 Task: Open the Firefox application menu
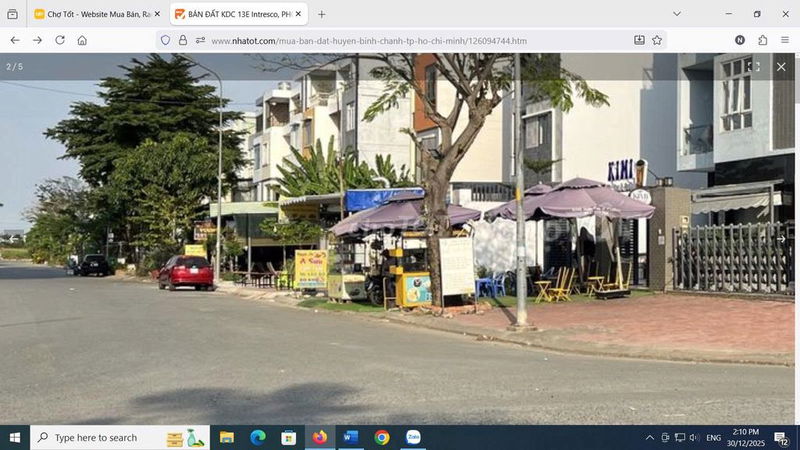tap(784, 40)
